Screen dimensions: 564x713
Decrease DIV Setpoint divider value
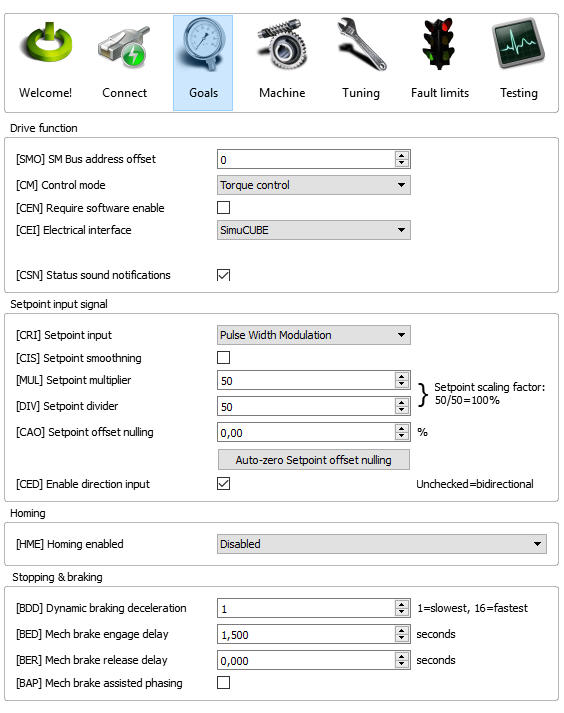[x=401, y=410]
